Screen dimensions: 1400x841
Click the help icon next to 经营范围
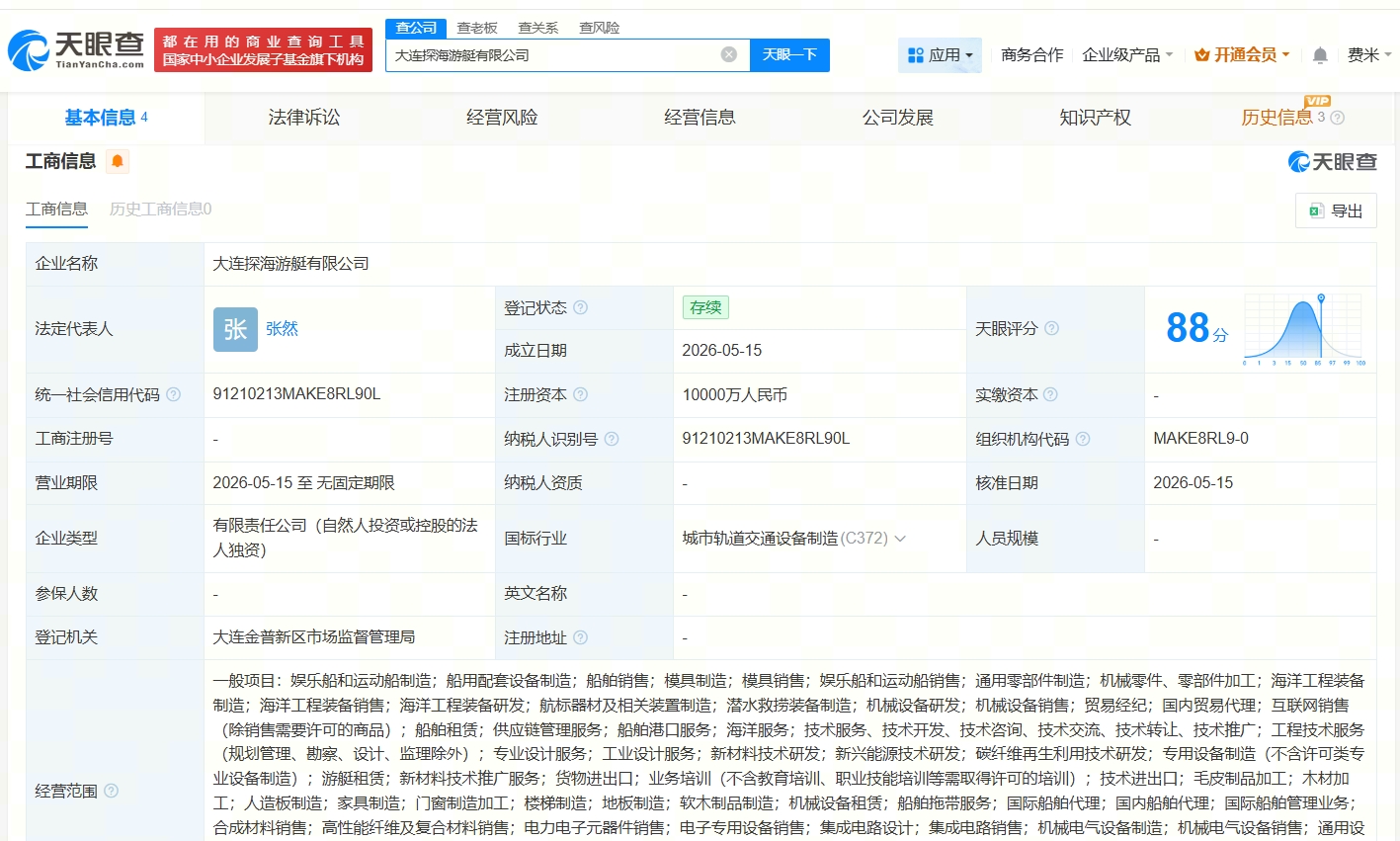[x=112, y=791]
